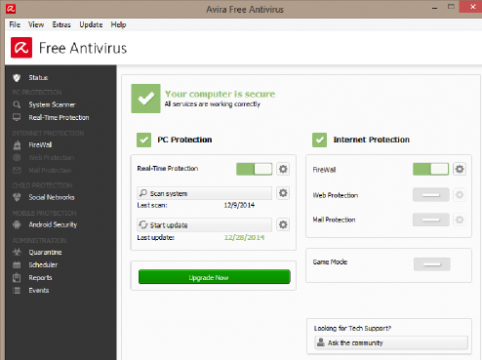
Task: Maximize the Avira Free Antivirus window
Action: 451,7
